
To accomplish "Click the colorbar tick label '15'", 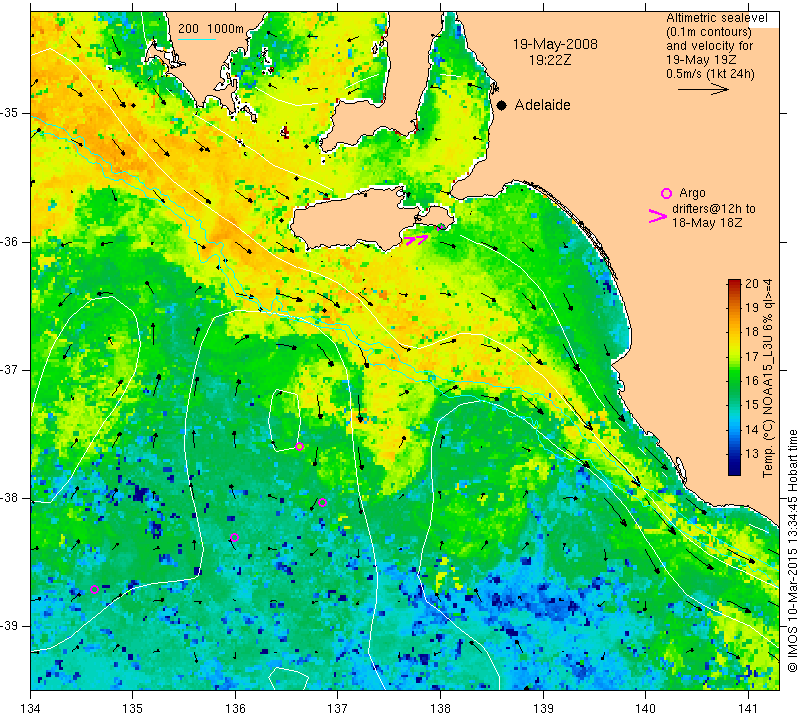I will point(752,405).
